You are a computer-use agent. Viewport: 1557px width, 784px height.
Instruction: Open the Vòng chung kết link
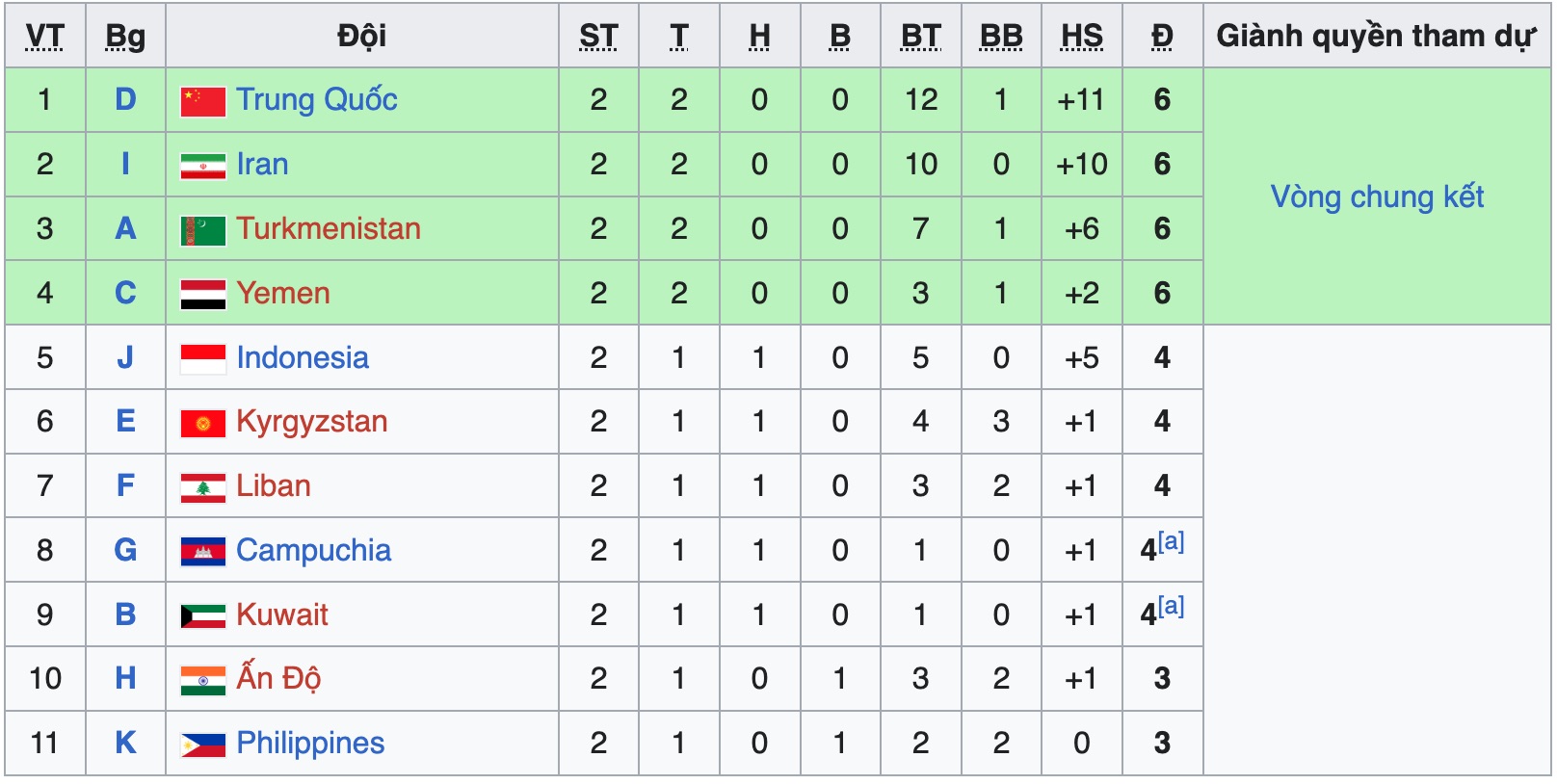click(x=1376, y=196)
